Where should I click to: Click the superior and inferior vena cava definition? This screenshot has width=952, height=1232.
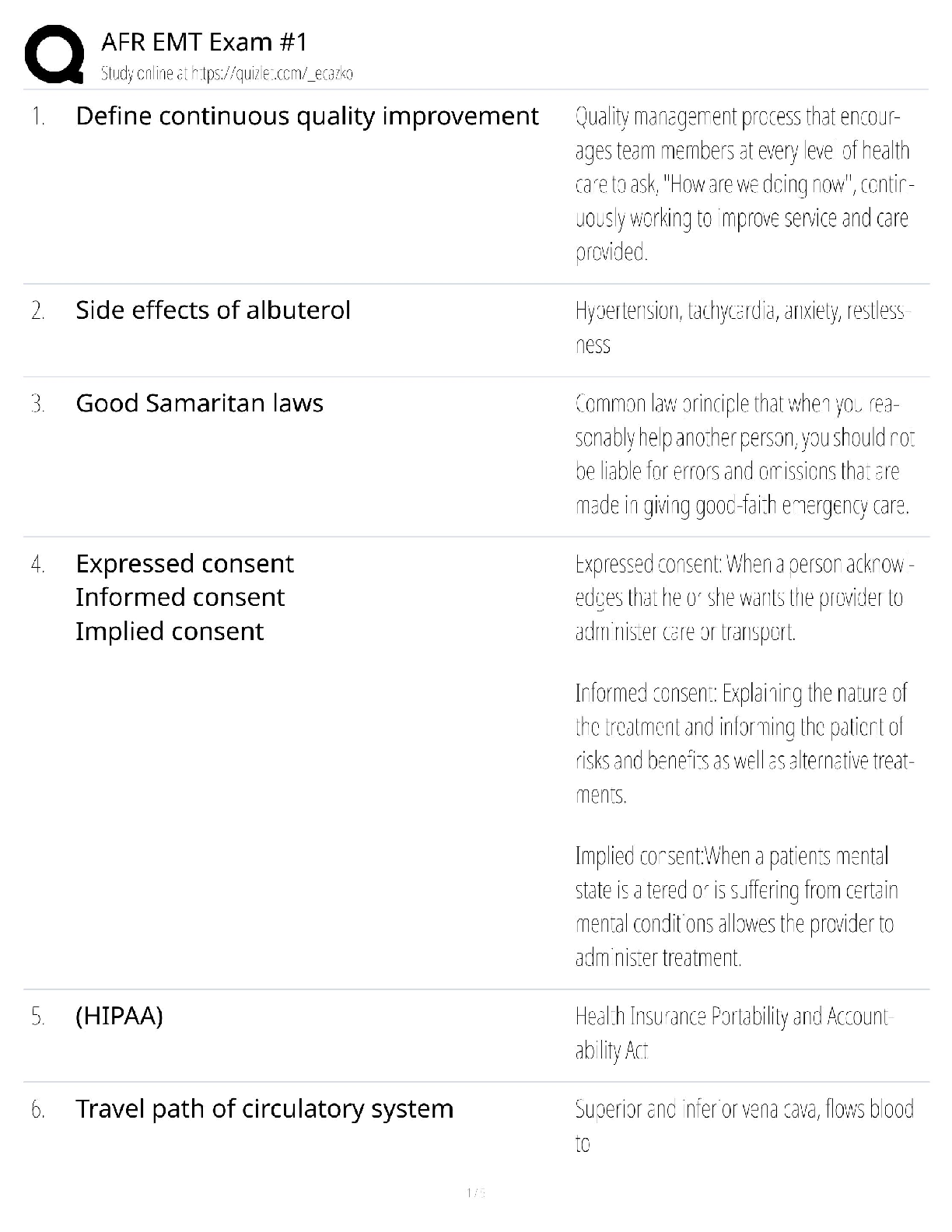click(x=744, y=1125)
